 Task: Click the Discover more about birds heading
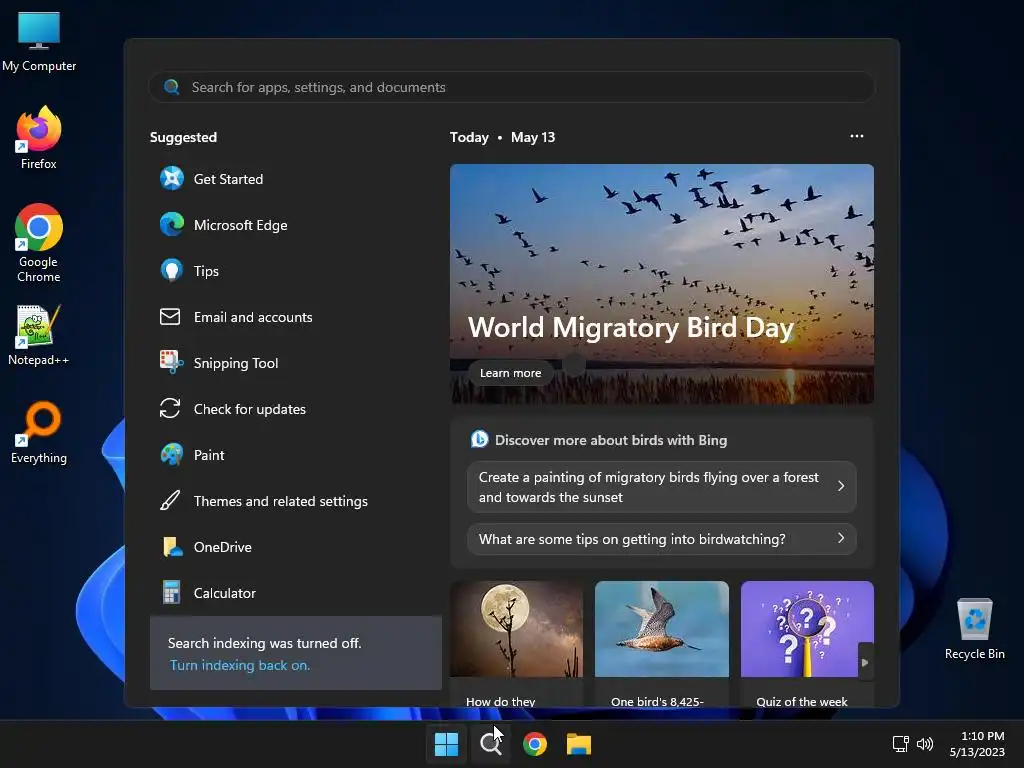[x=611, y=440]
